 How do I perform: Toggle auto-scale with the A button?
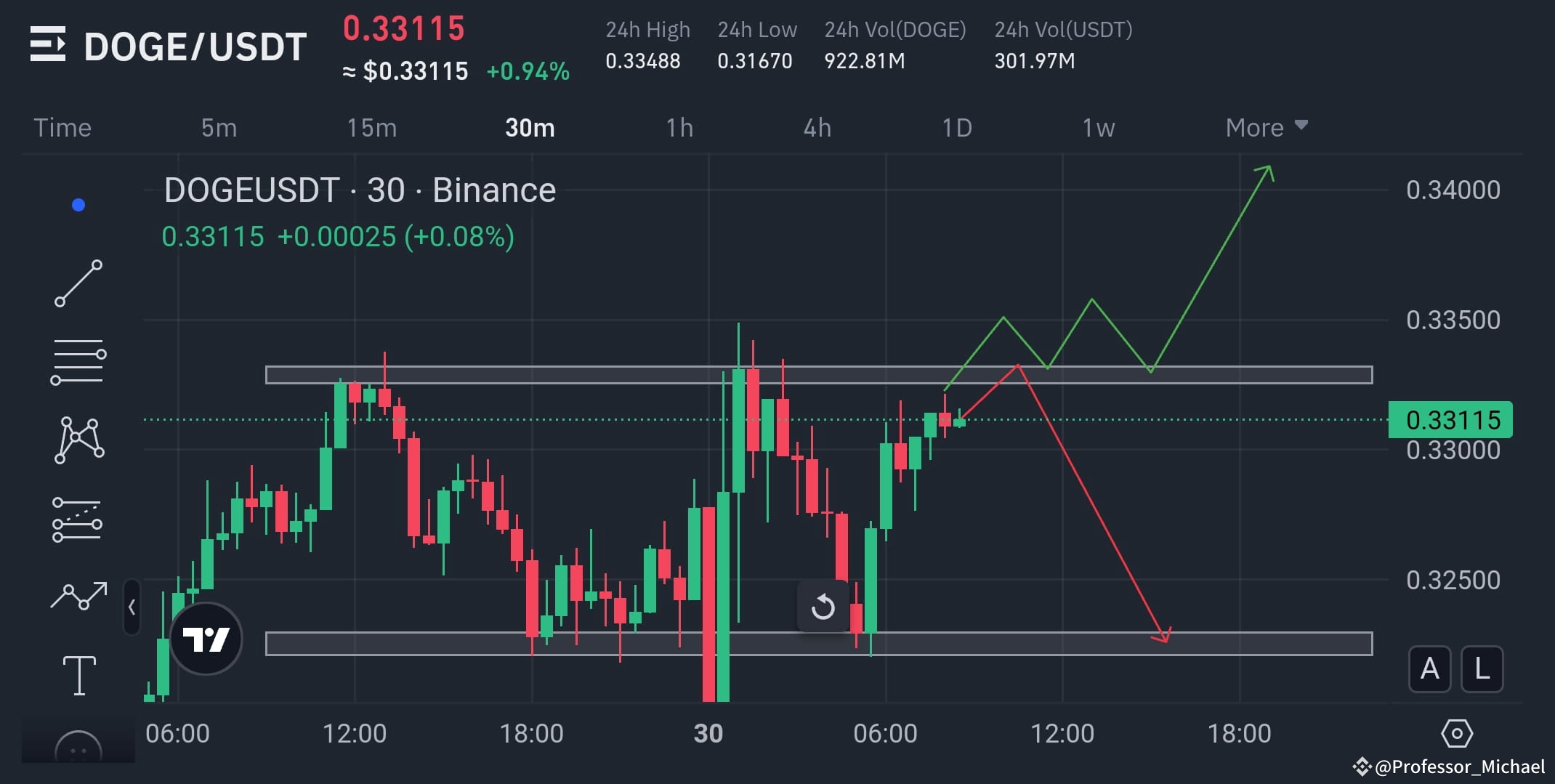[1429, 669]
